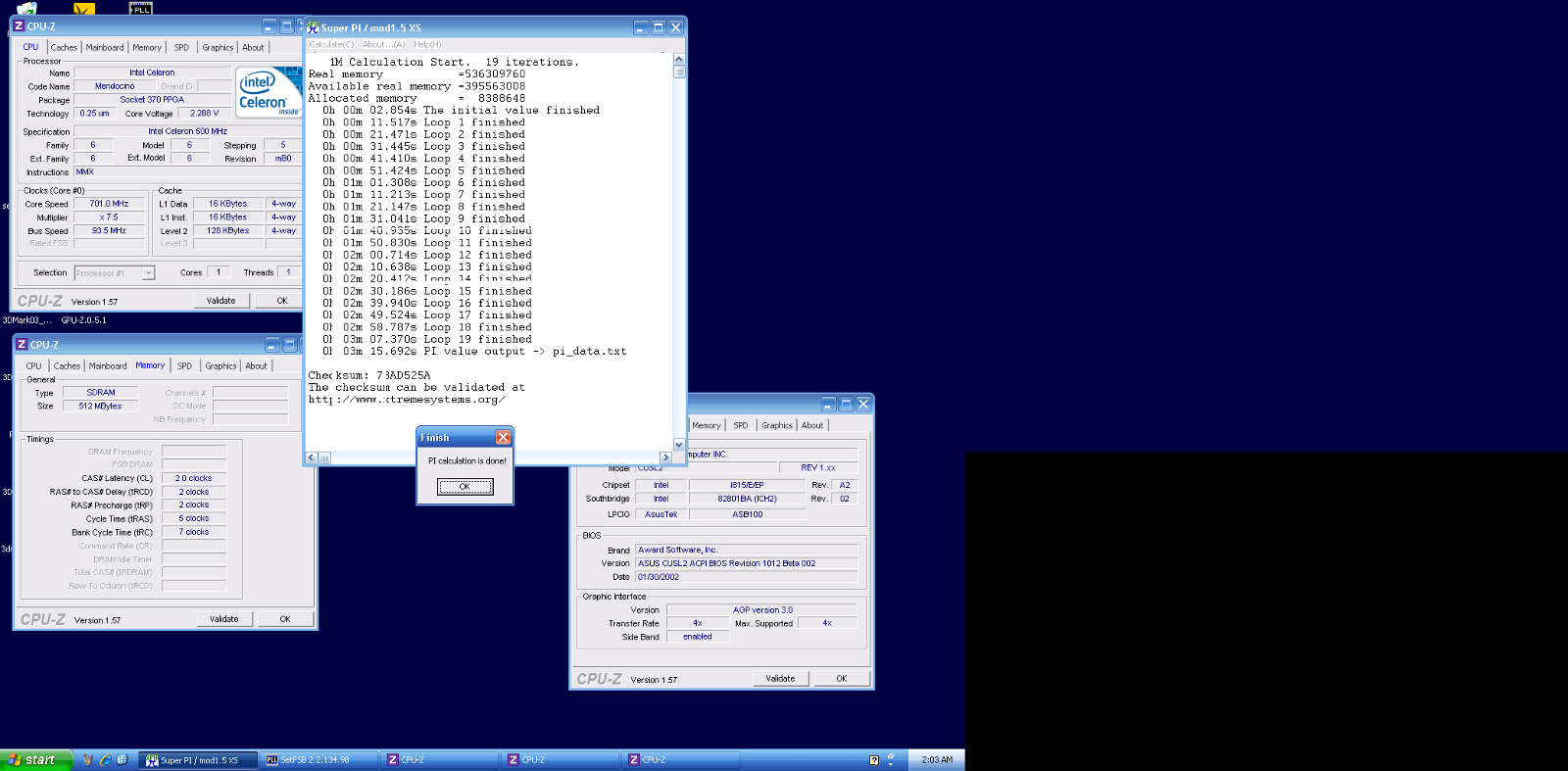
Task: Switch to Graphics tab in processor CPU-Z window
Action: (x=218, y=47)
